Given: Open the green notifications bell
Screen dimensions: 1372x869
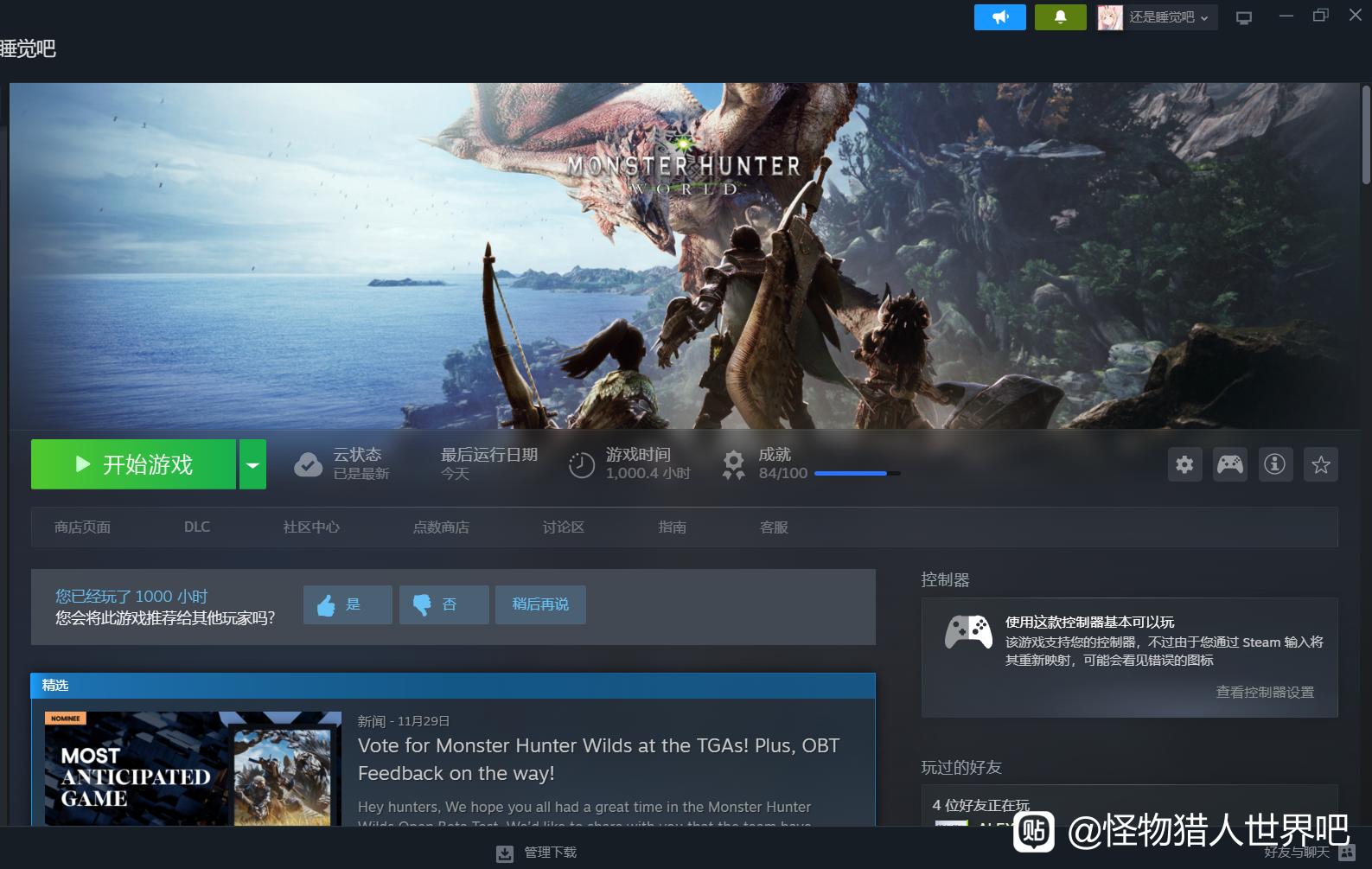Looking at the screenshot, I should 1060,17.
